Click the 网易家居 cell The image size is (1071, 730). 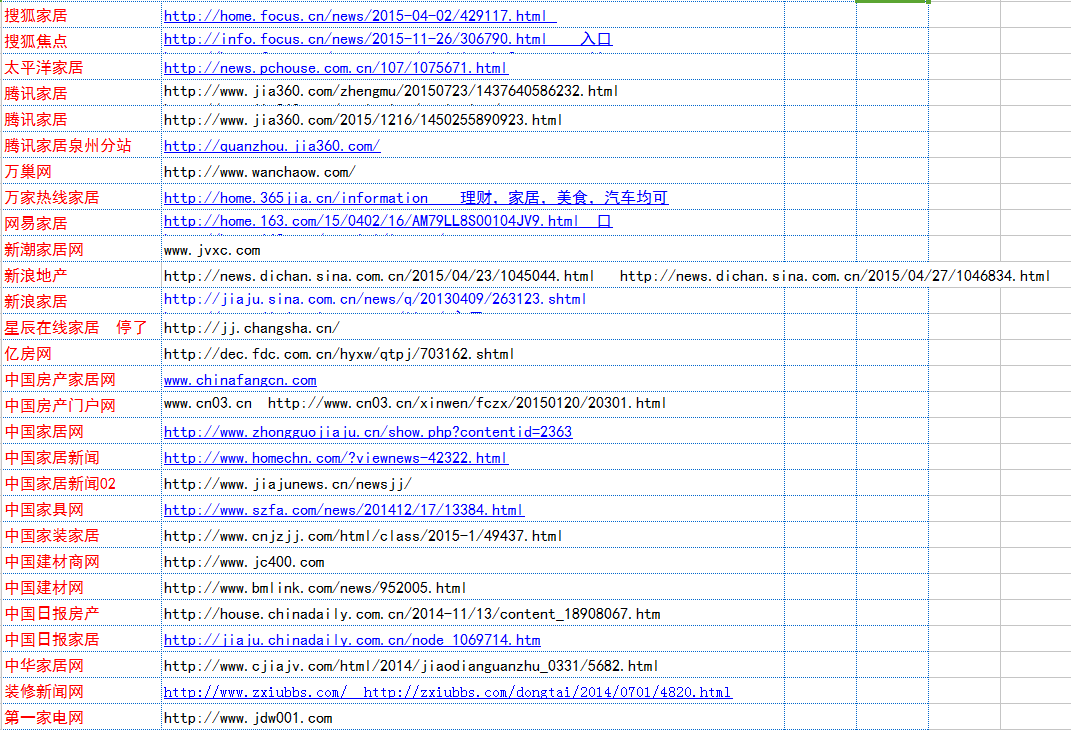click(x=82, y=223)
